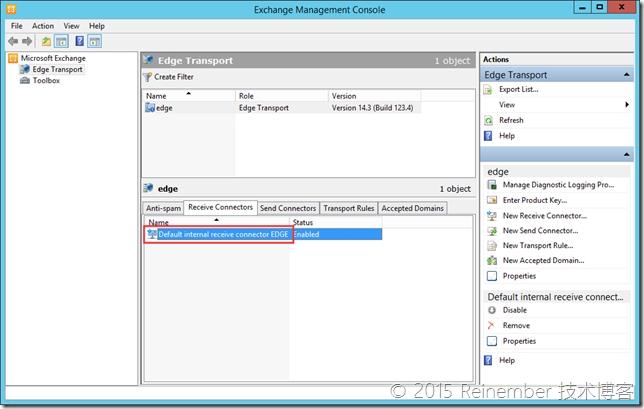
Task: Open Manage Diagnostic Logging Properties action
Action: [559, 185]
